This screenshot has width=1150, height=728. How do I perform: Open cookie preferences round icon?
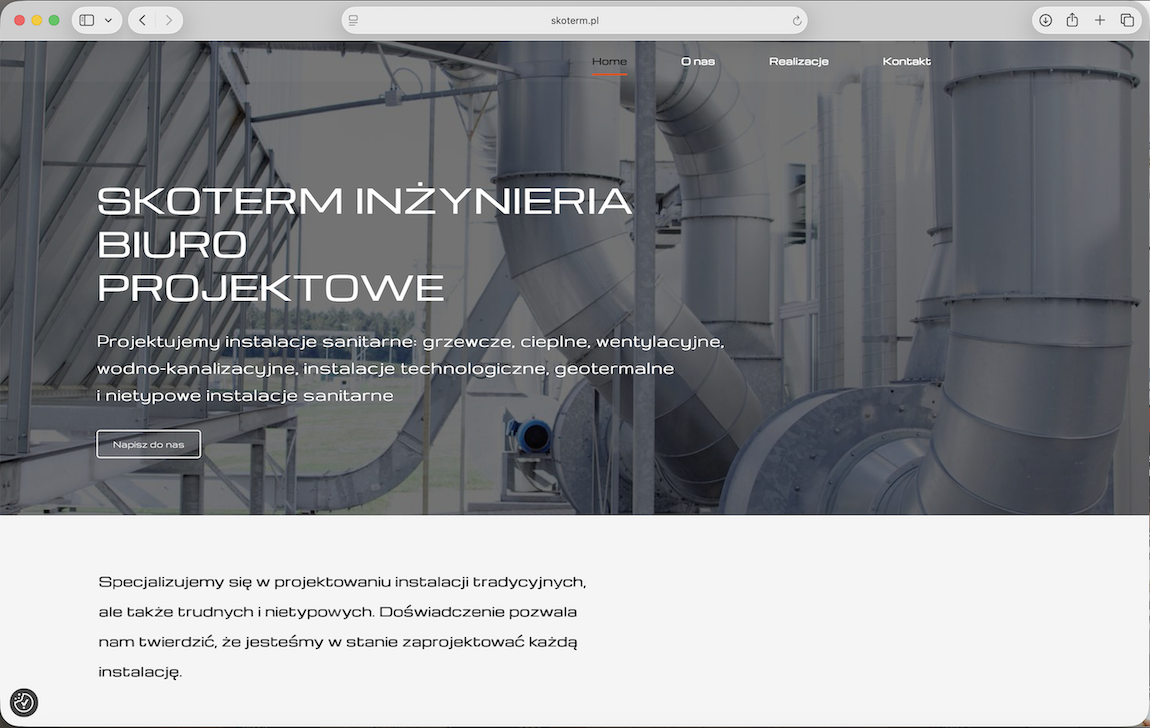pos(24,703)
